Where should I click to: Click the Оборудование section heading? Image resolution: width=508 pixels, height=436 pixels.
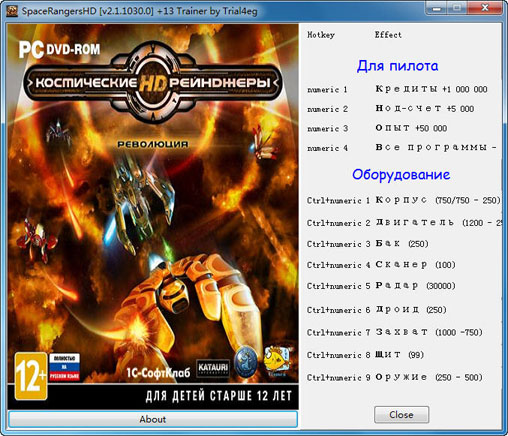point(401,174)
